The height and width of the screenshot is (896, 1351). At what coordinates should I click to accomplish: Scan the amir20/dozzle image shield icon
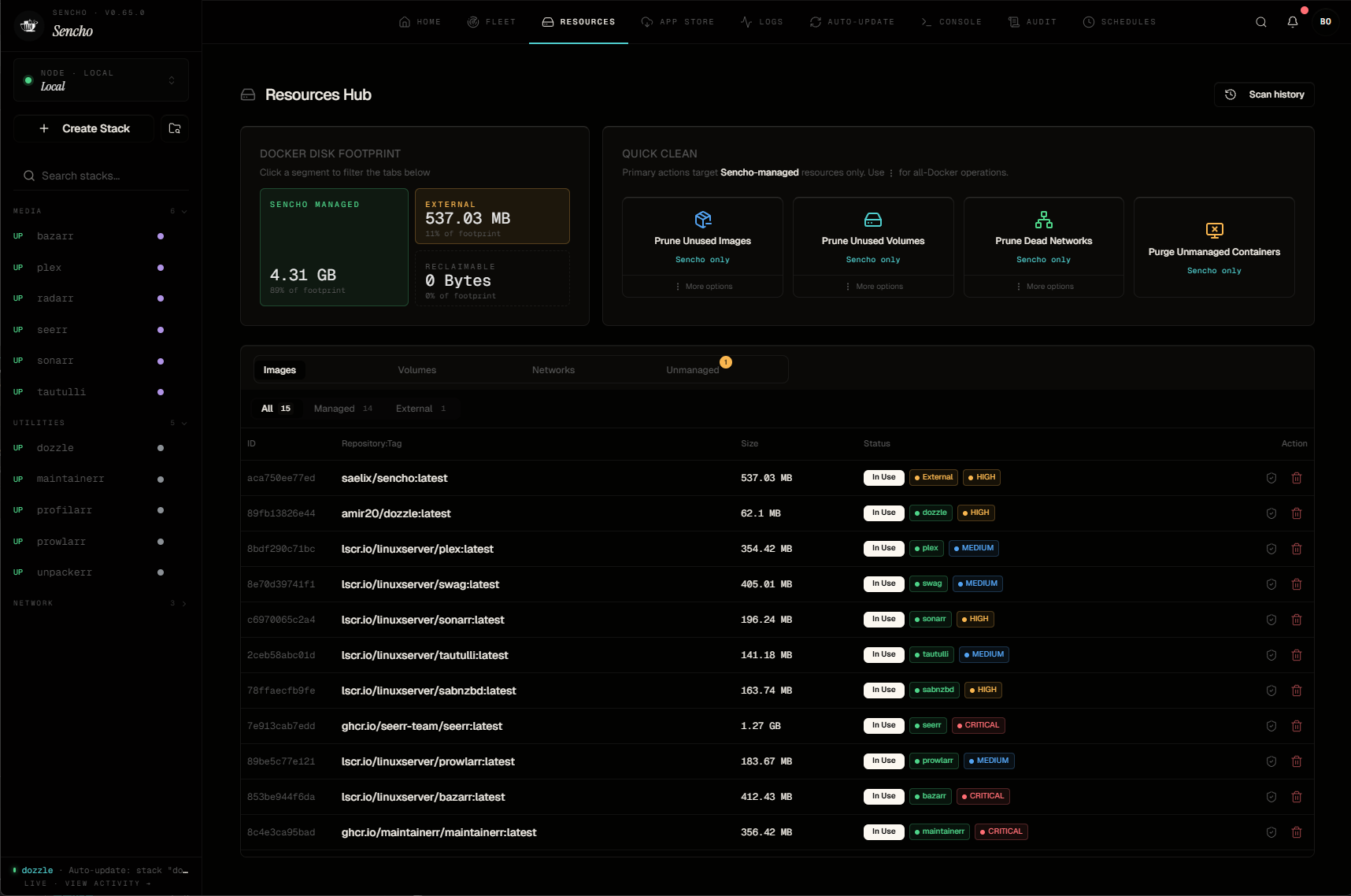pyautogui.click(x=1271, y=513)
